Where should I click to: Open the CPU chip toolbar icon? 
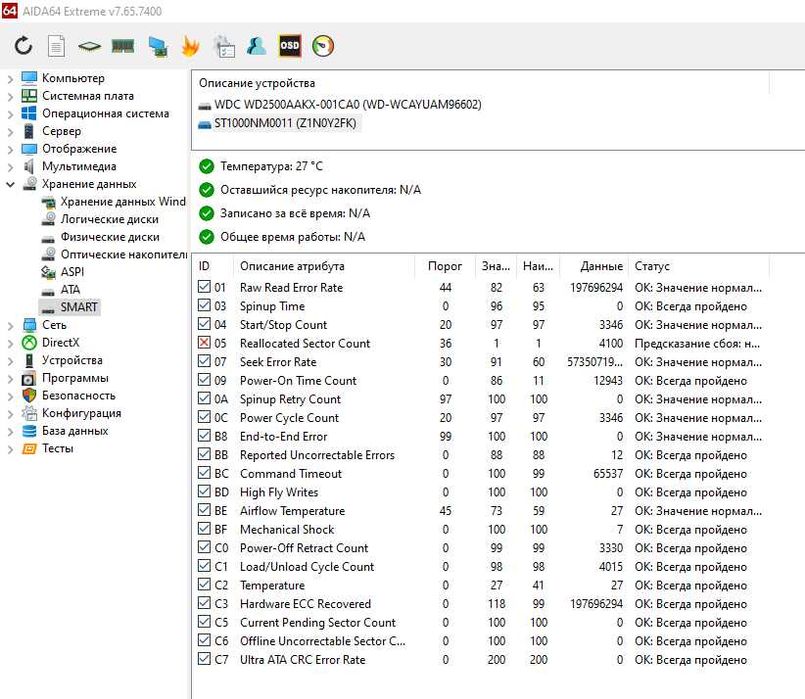tap(89, 47)
